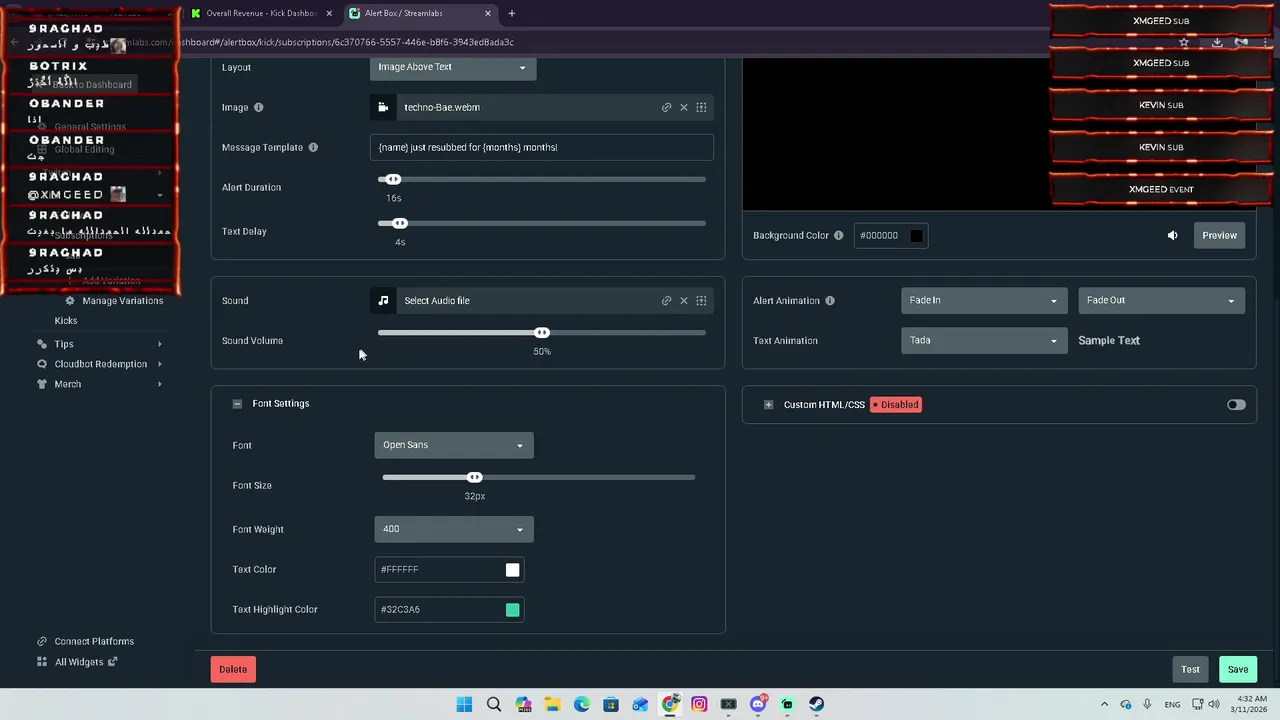Switch to Overall Revenue Kick Dashboard tab
This screenshot has height=720, width=1280.
(x=262, y=13)
